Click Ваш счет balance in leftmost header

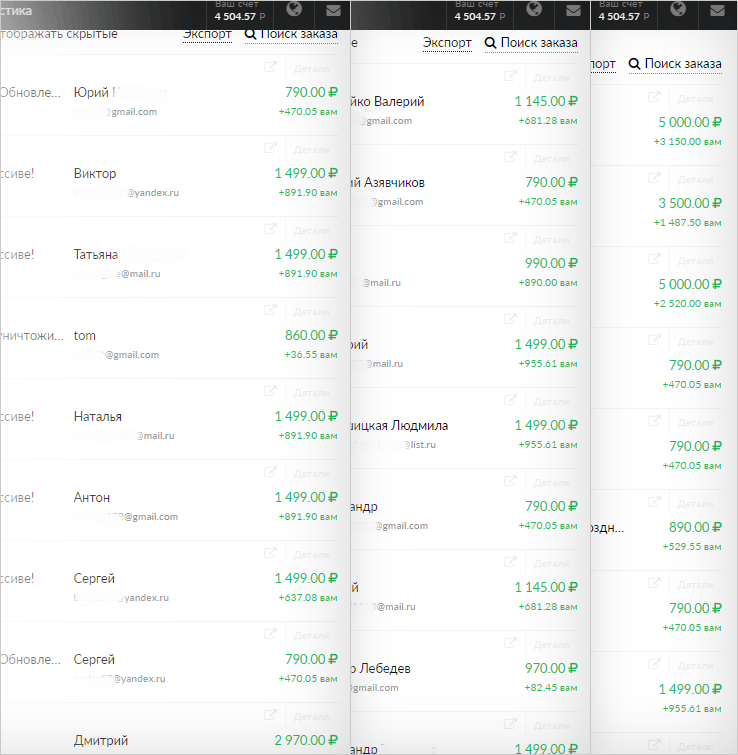[x=240, y=12]
